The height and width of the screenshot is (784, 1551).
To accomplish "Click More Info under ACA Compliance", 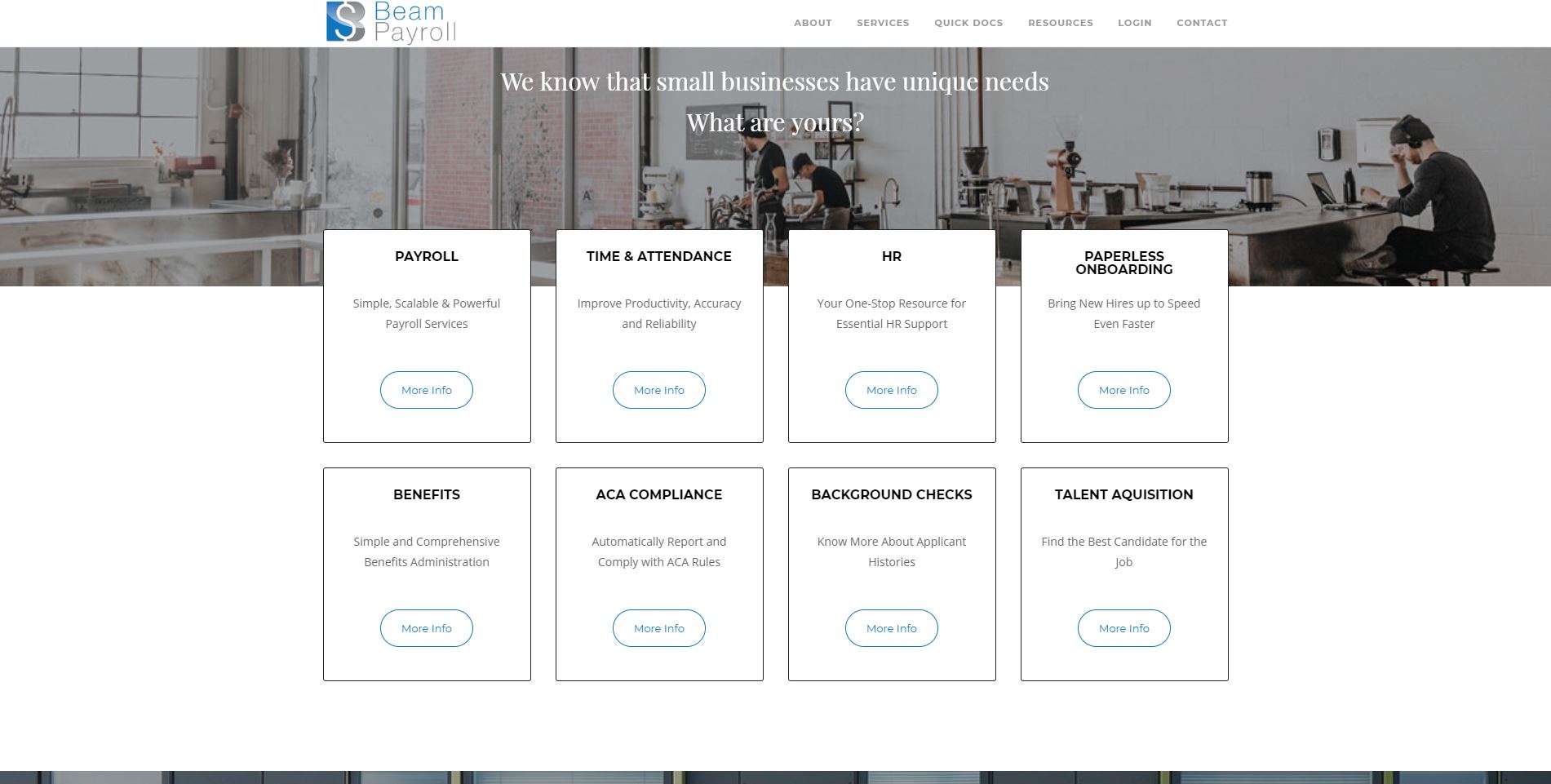I will pyautogui.click(x=659, y=628).
